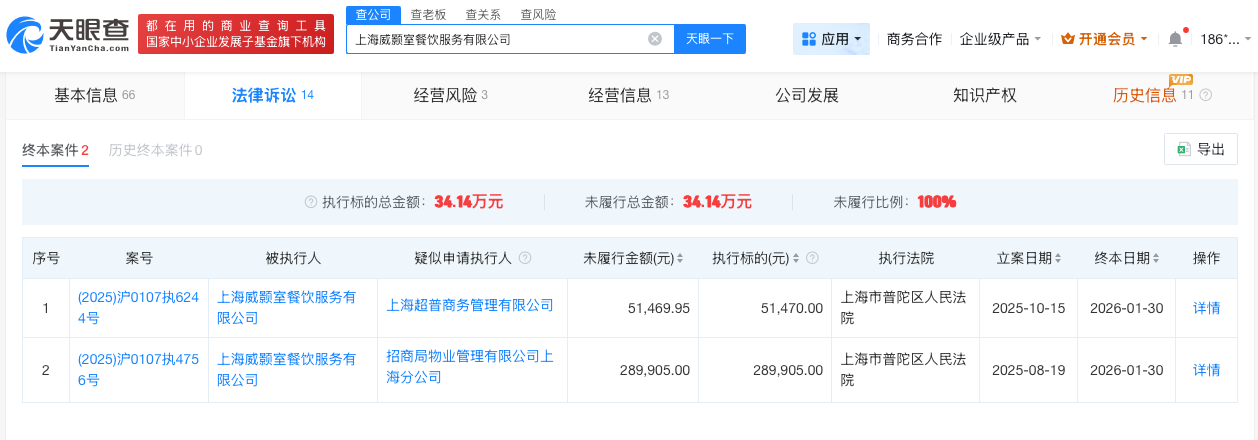Viewport: 1258px width, 440px height.
Task: Open case number (2025)沪0107执6244号
Action: pyautogui.click(x=139, y=308)
